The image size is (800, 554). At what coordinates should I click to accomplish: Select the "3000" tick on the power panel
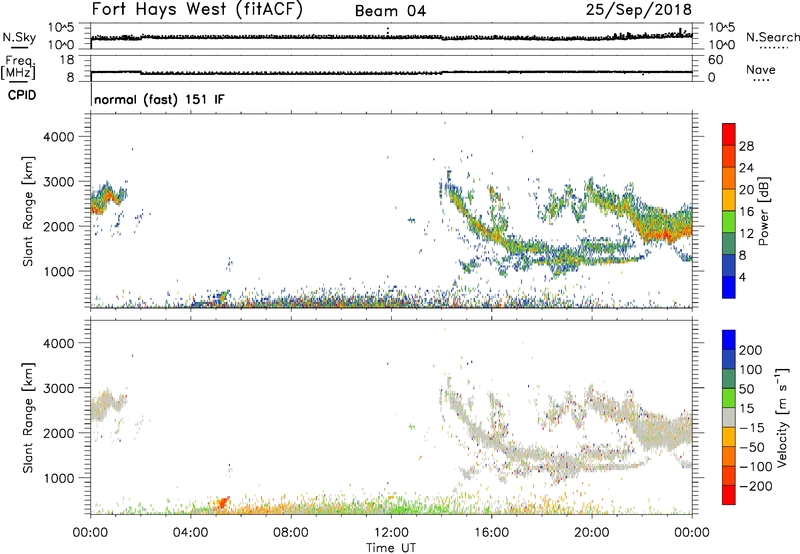click(58, 182)
